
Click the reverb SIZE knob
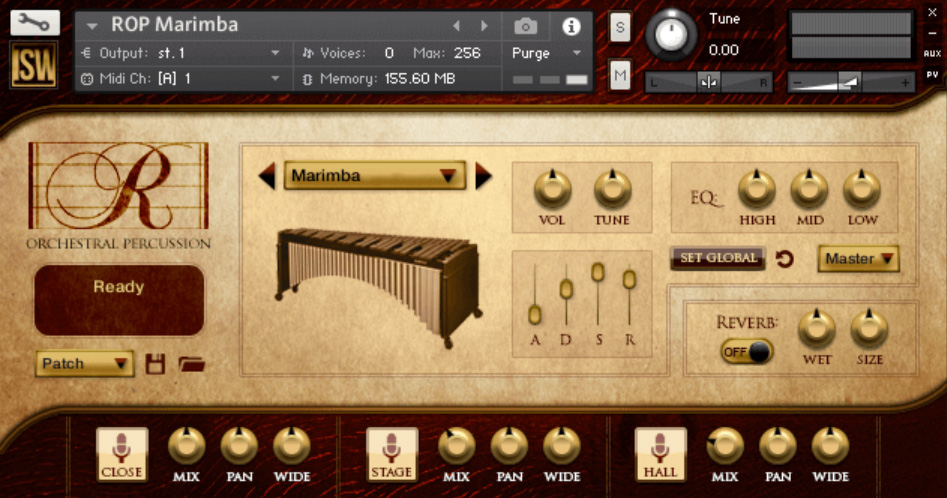click(869, 328)
